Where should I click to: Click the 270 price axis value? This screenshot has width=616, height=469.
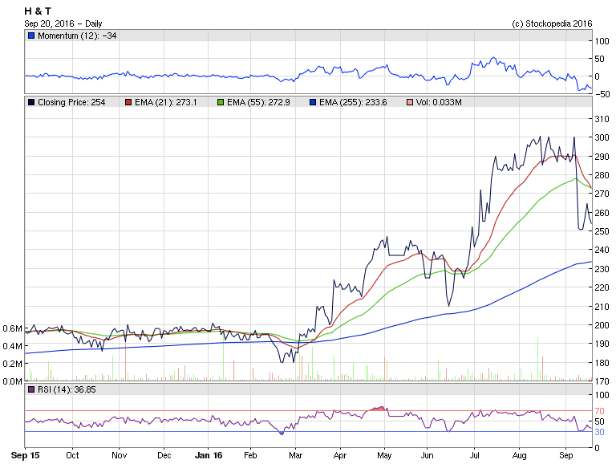click(x=601, y=194)
